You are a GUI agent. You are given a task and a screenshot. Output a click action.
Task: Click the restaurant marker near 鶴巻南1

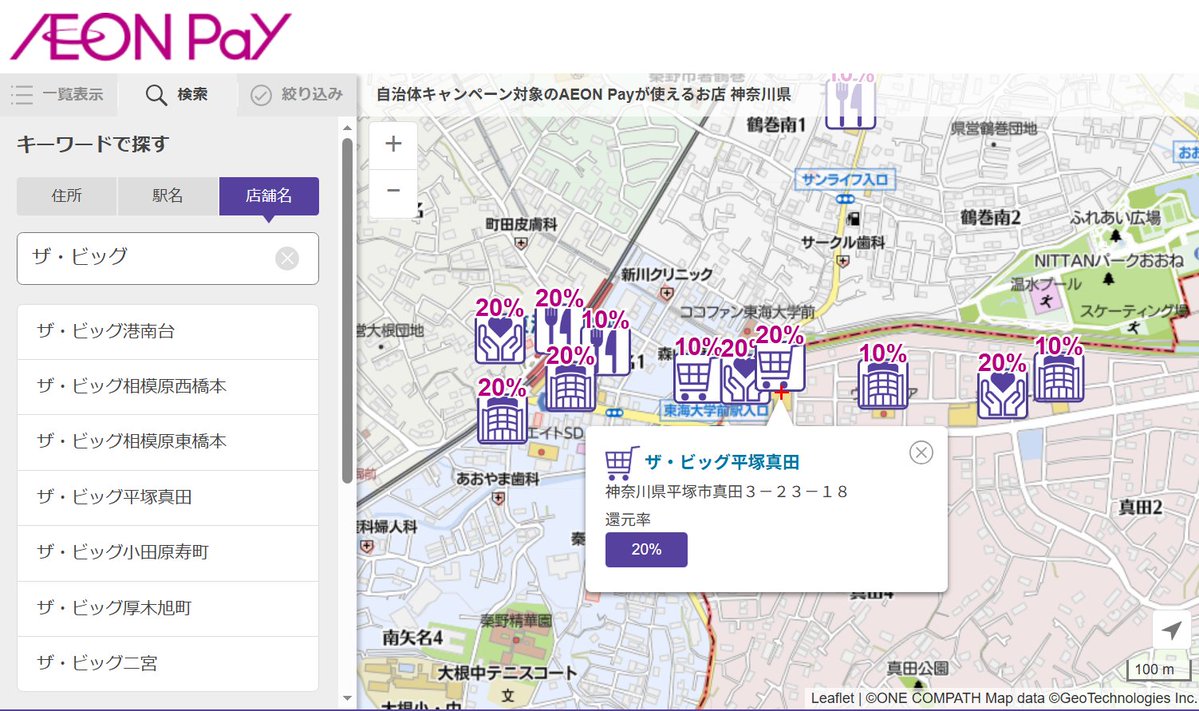click(x=850, y=104)
